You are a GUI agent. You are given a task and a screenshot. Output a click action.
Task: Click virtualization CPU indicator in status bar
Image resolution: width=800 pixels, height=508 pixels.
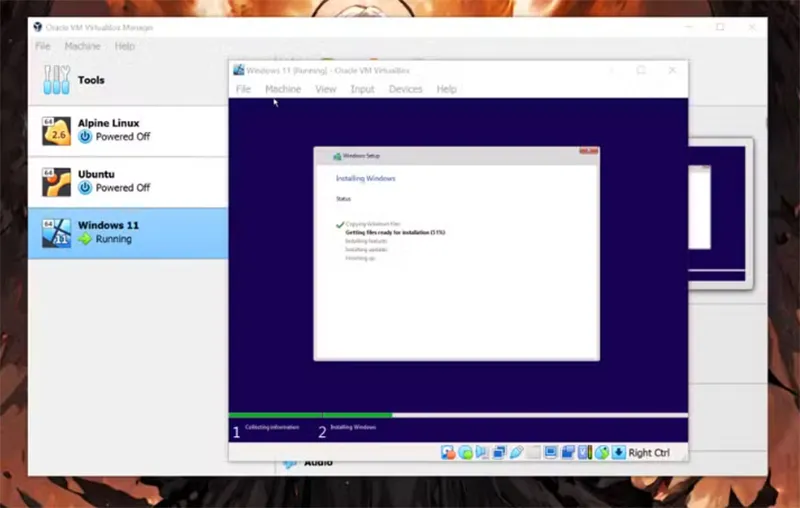585,452
